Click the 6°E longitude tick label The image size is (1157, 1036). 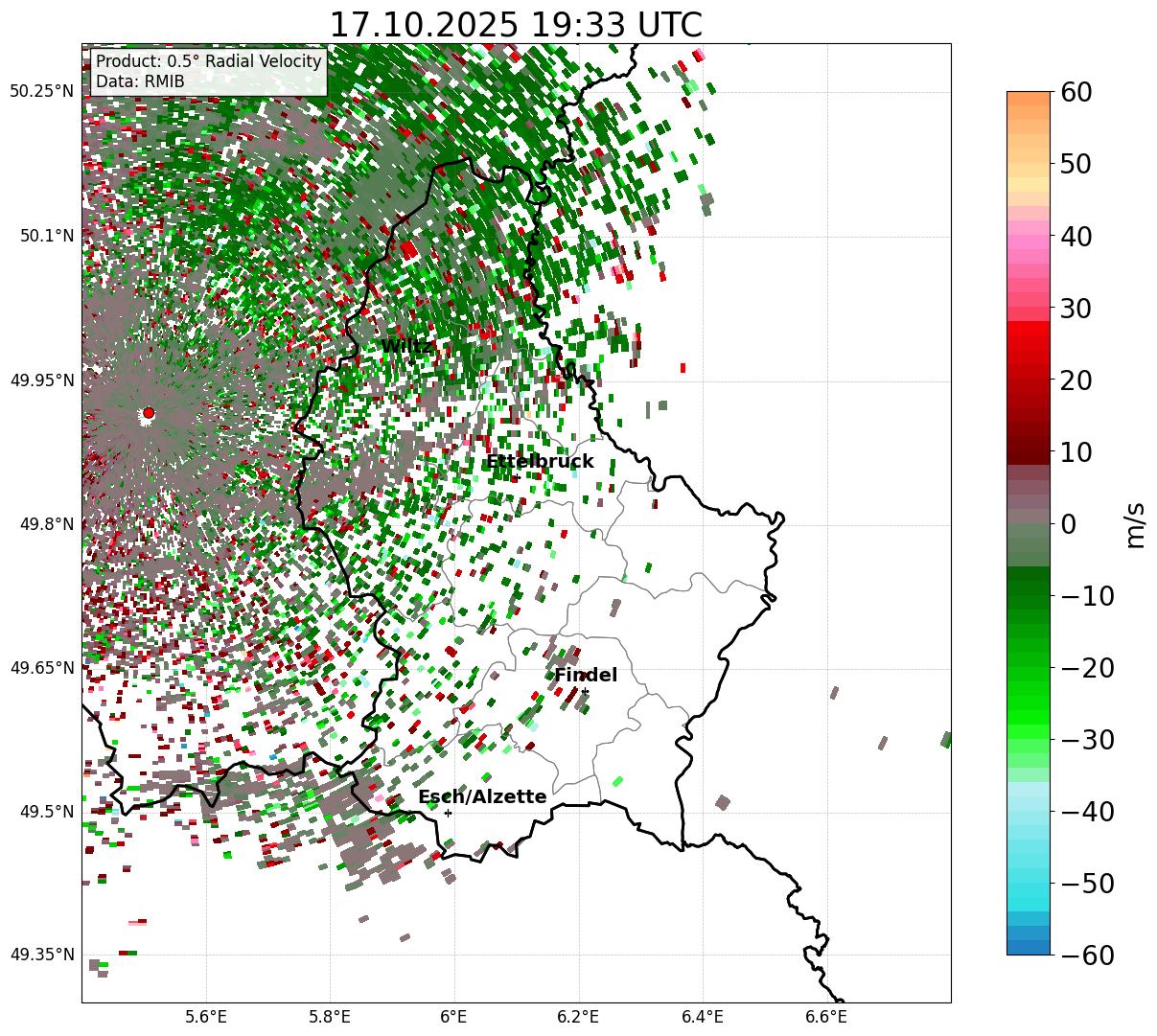pyautogui.click(x=454, y=1017)
